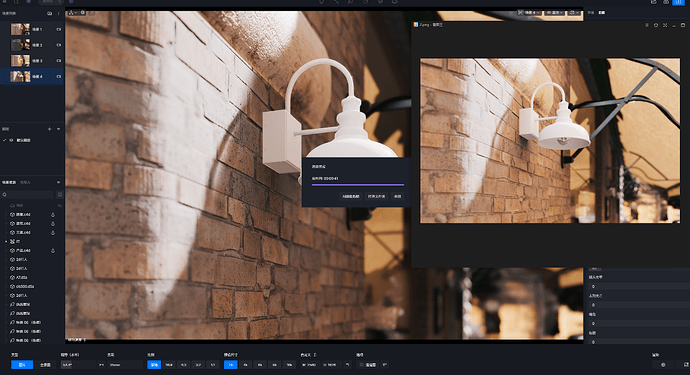Click the list-view icon beside the resource search box
The image size is (690, 375).
point(60,194)
